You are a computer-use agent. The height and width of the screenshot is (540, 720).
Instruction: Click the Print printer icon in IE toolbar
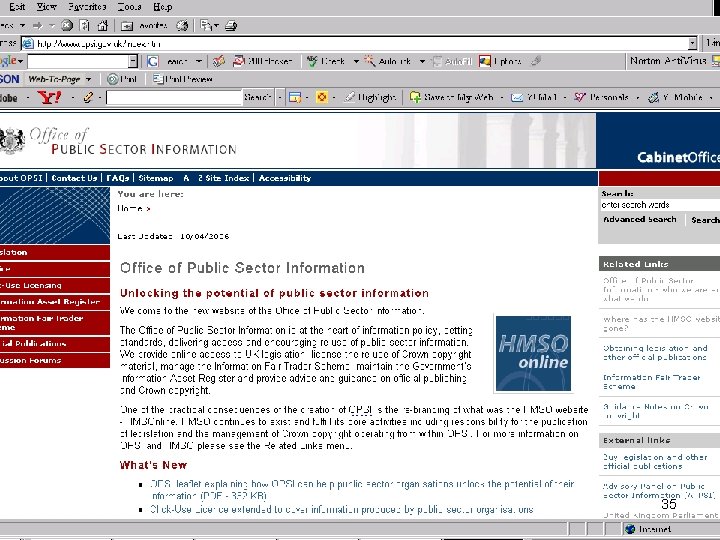coord(231,26)
